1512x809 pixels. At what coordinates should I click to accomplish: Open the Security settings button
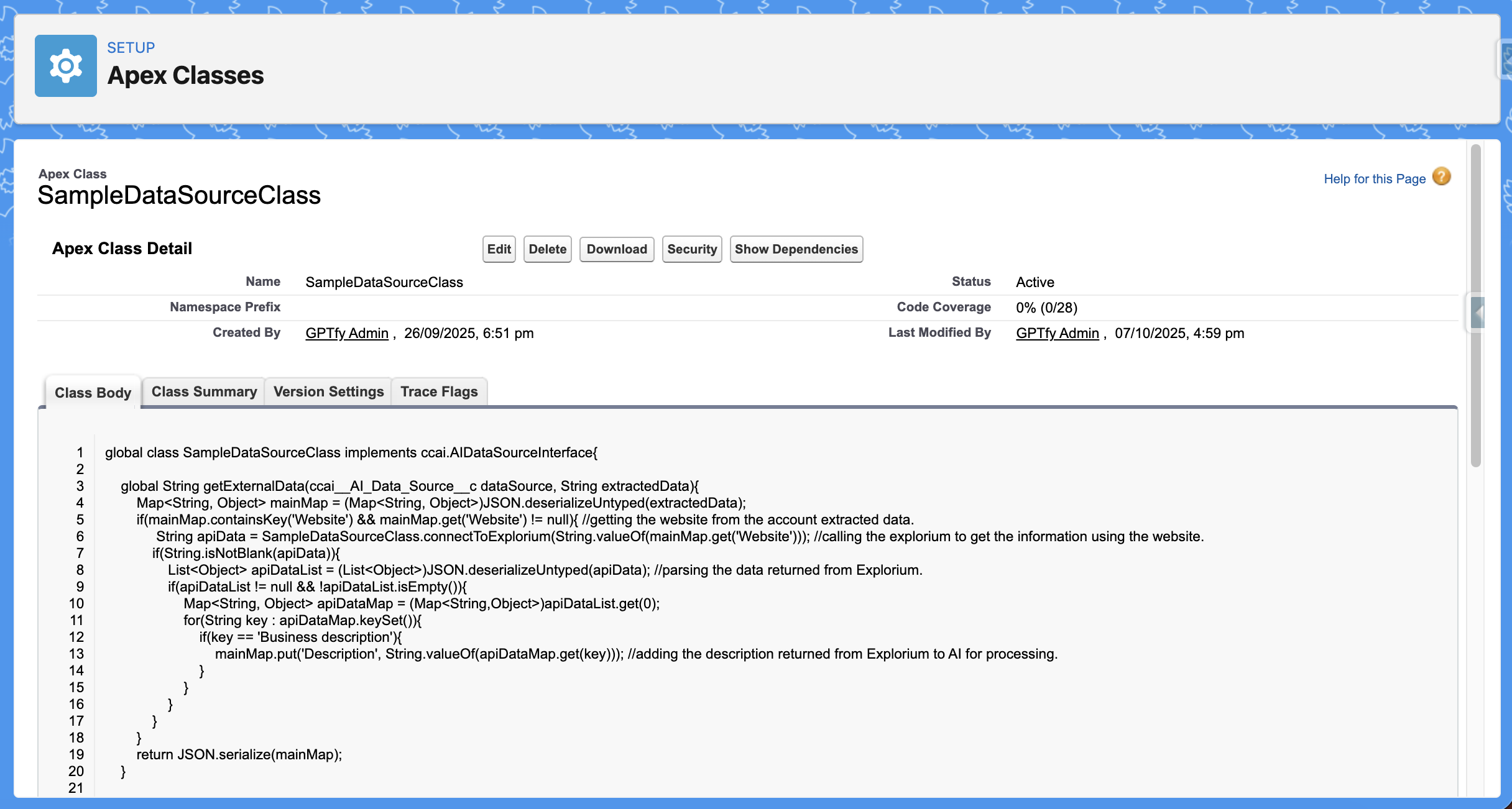pos(691,249)
